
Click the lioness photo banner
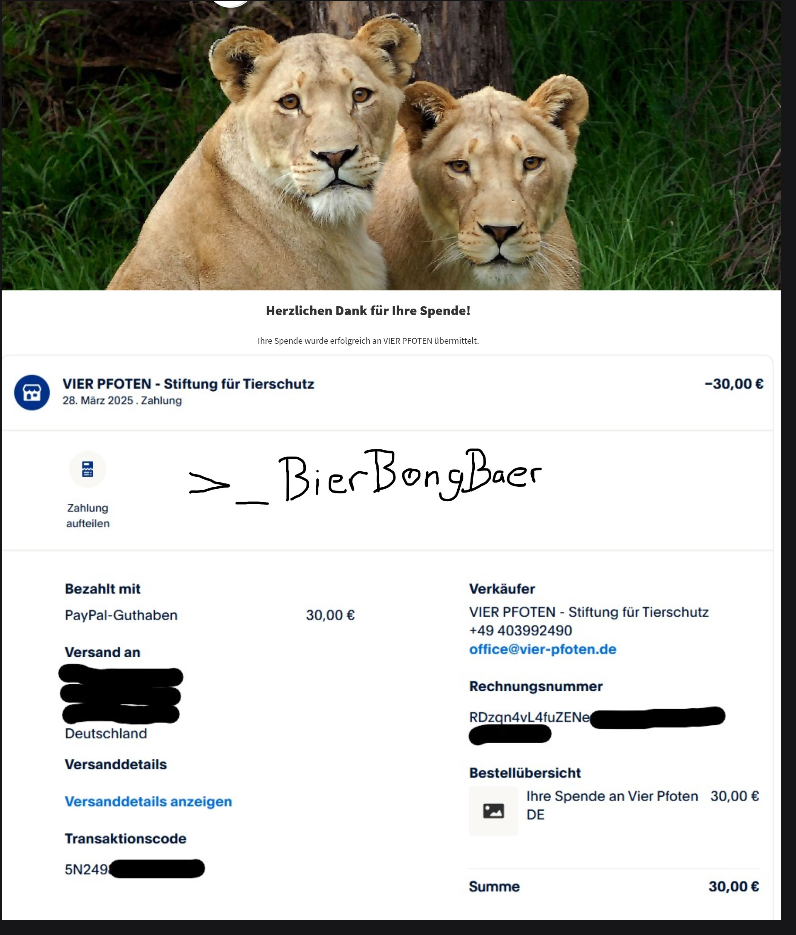(x=391, y=145)
